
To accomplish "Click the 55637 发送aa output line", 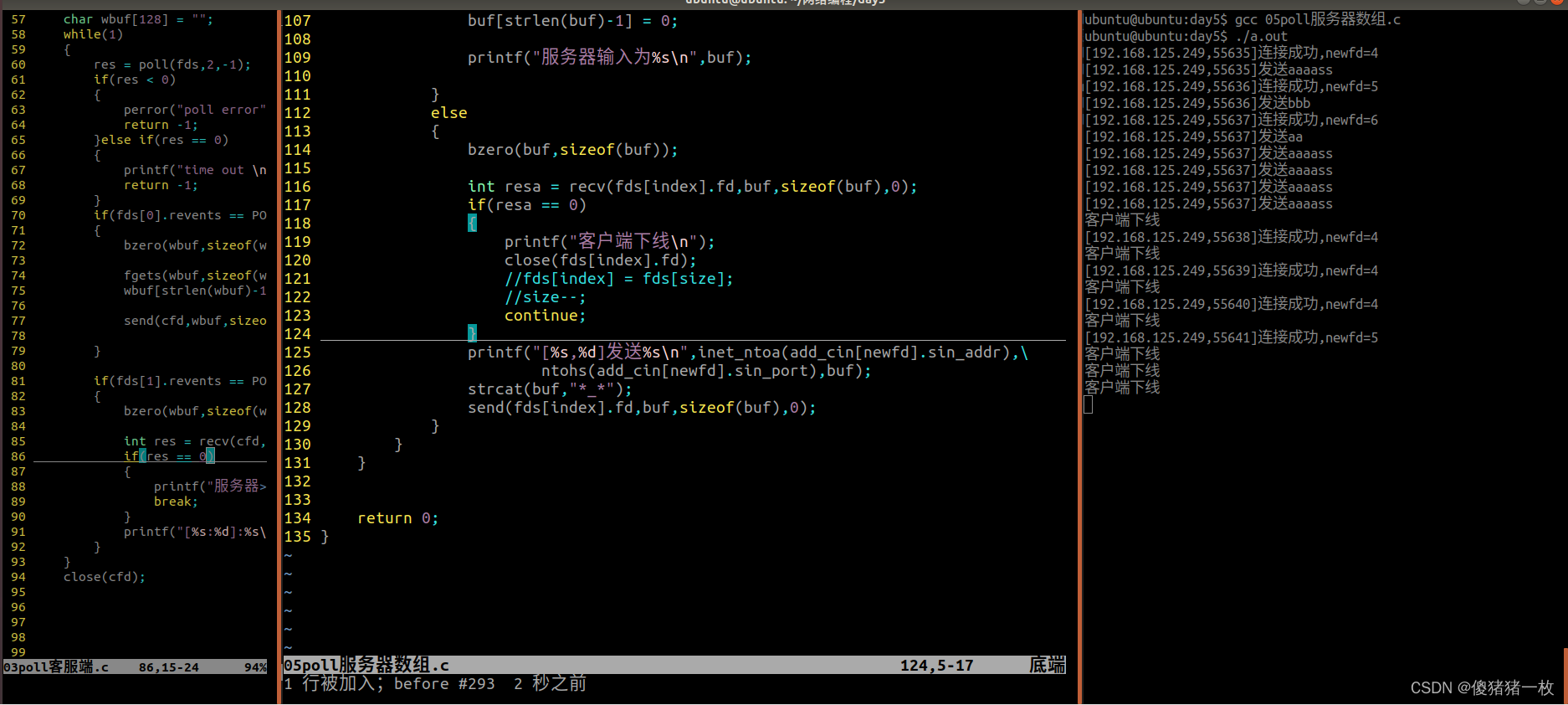I will coord(1193,136).
